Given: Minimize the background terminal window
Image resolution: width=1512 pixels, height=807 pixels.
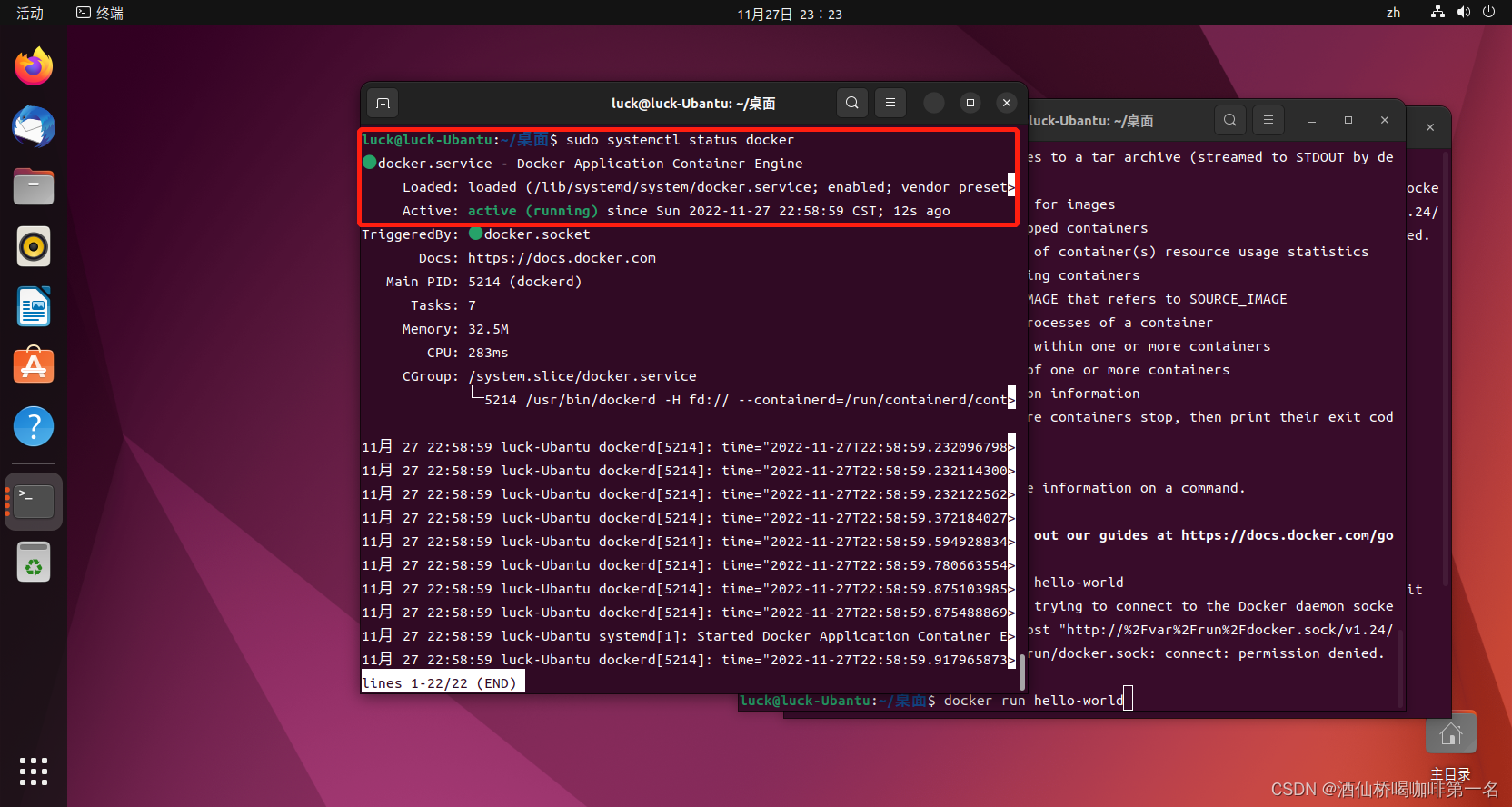Looking at the screenshot, I should (x=1312, y=121).
